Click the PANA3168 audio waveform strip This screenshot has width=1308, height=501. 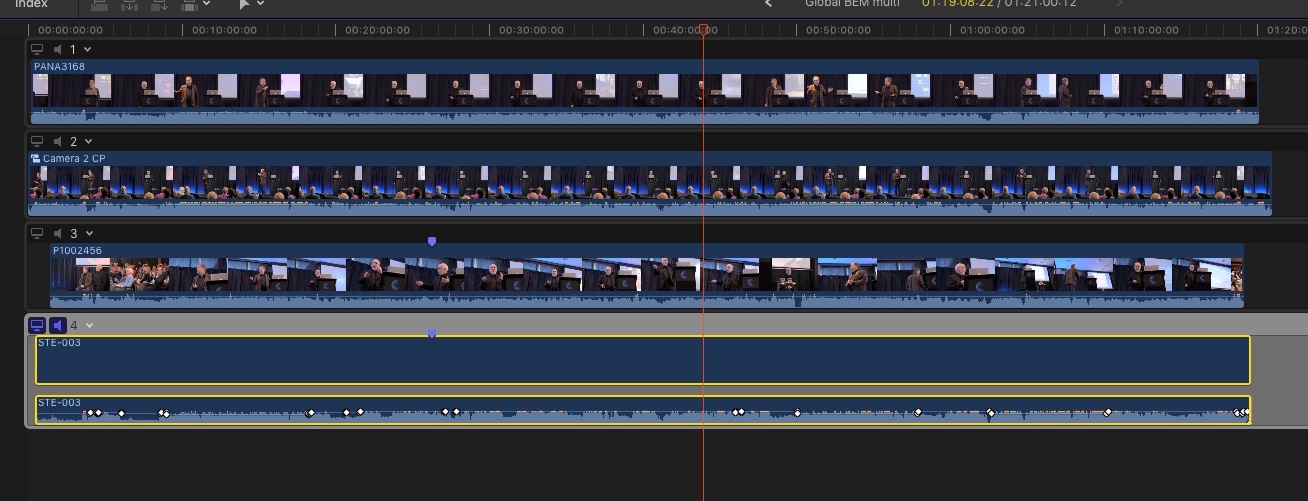(x=645, y=116)
